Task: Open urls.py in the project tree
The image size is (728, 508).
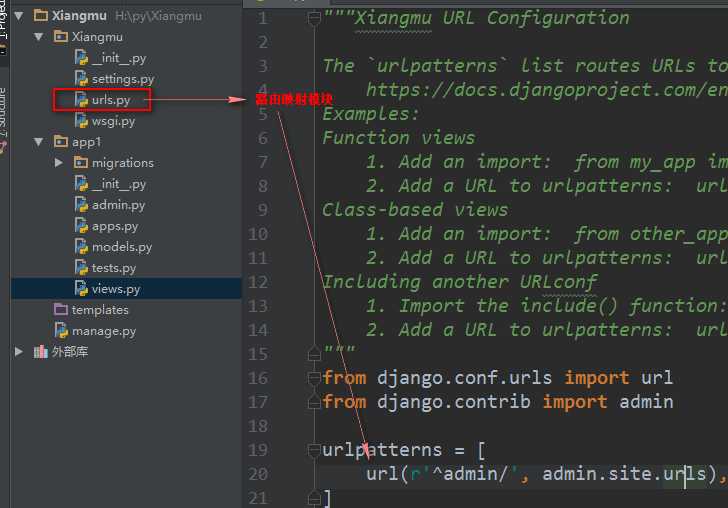Action: [111, 100]
